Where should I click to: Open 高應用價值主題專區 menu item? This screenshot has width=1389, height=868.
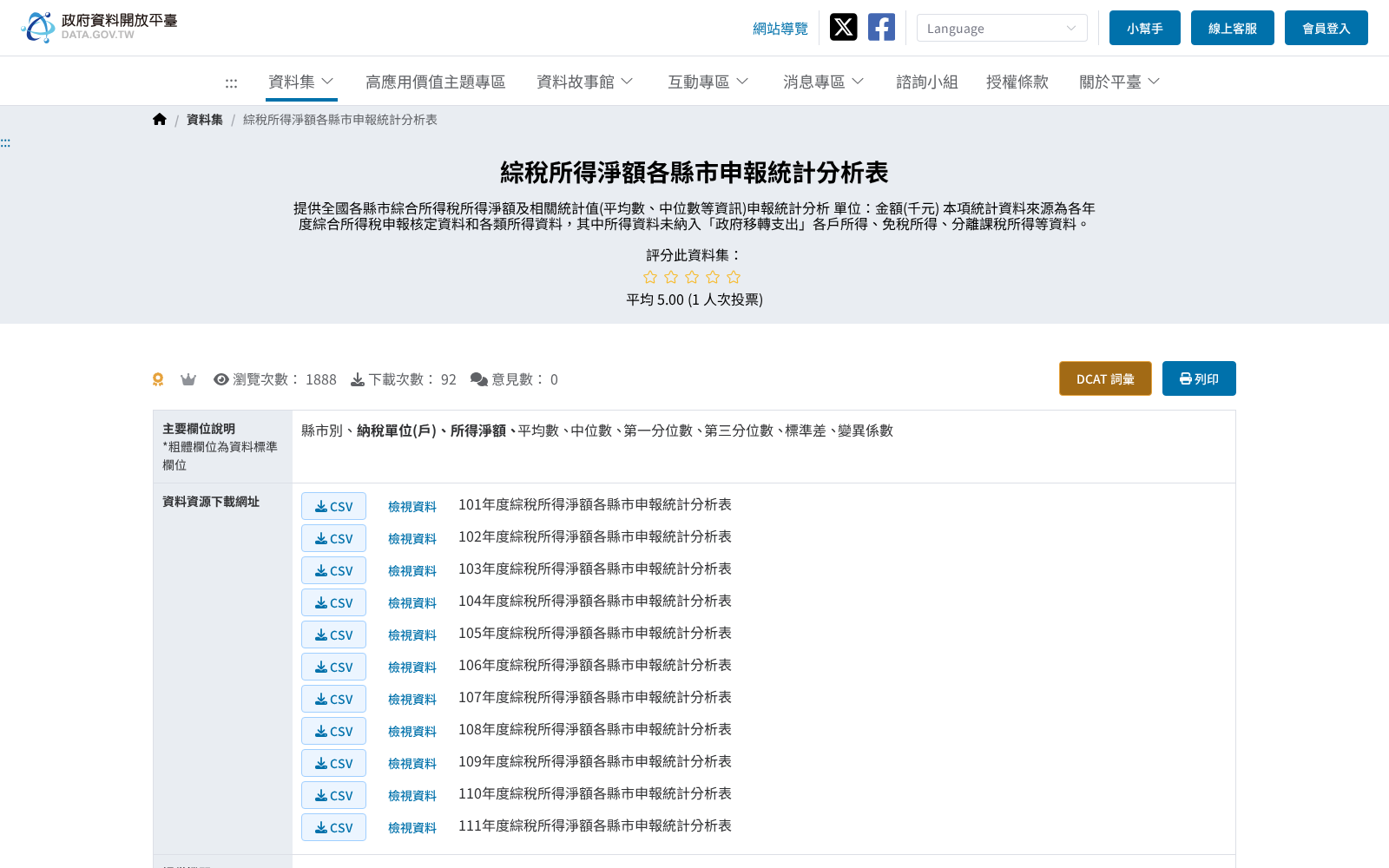tap(435, 82)
